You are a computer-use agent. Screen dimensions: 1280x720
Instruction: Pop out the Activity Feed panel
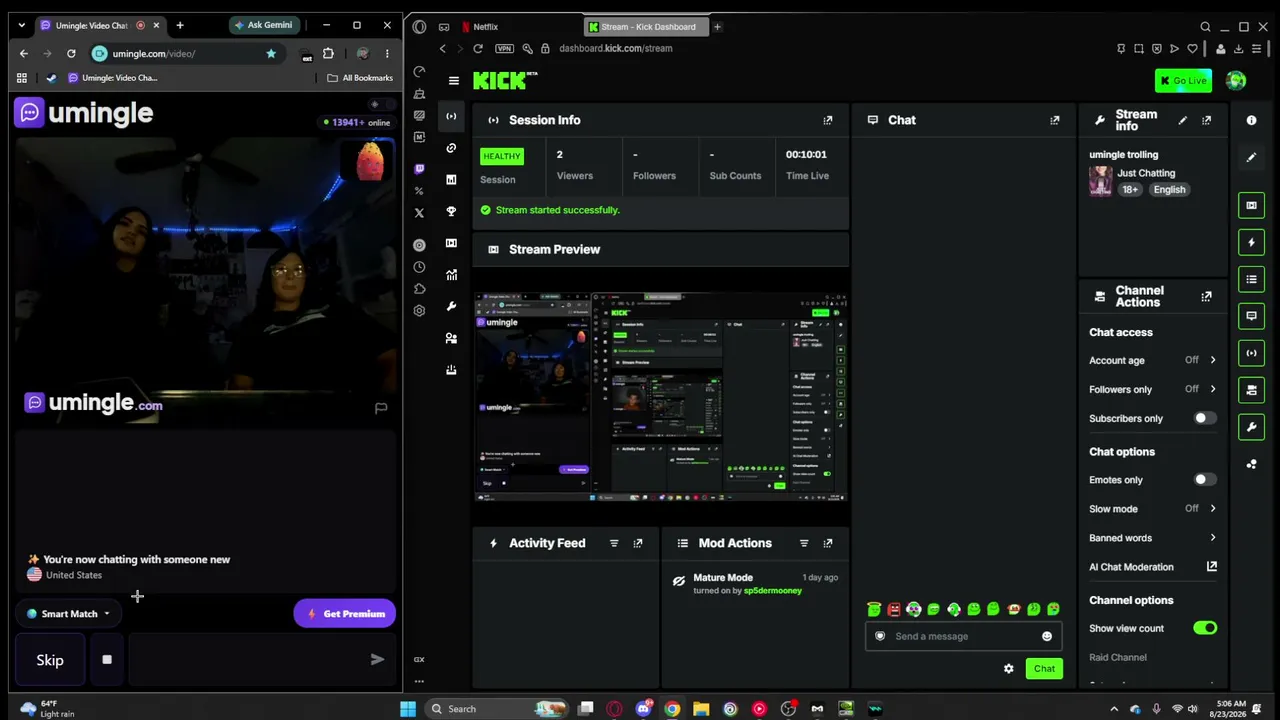point(638,543)
